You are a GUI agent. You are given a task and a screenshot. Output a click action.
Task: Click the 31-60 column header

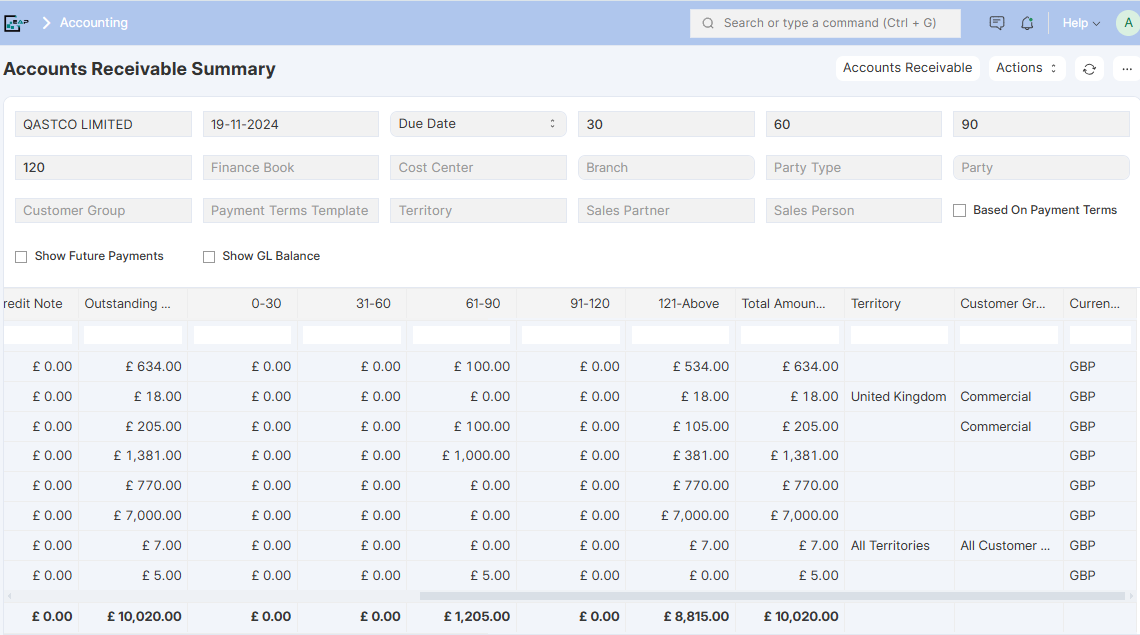(x=352, y=304)
